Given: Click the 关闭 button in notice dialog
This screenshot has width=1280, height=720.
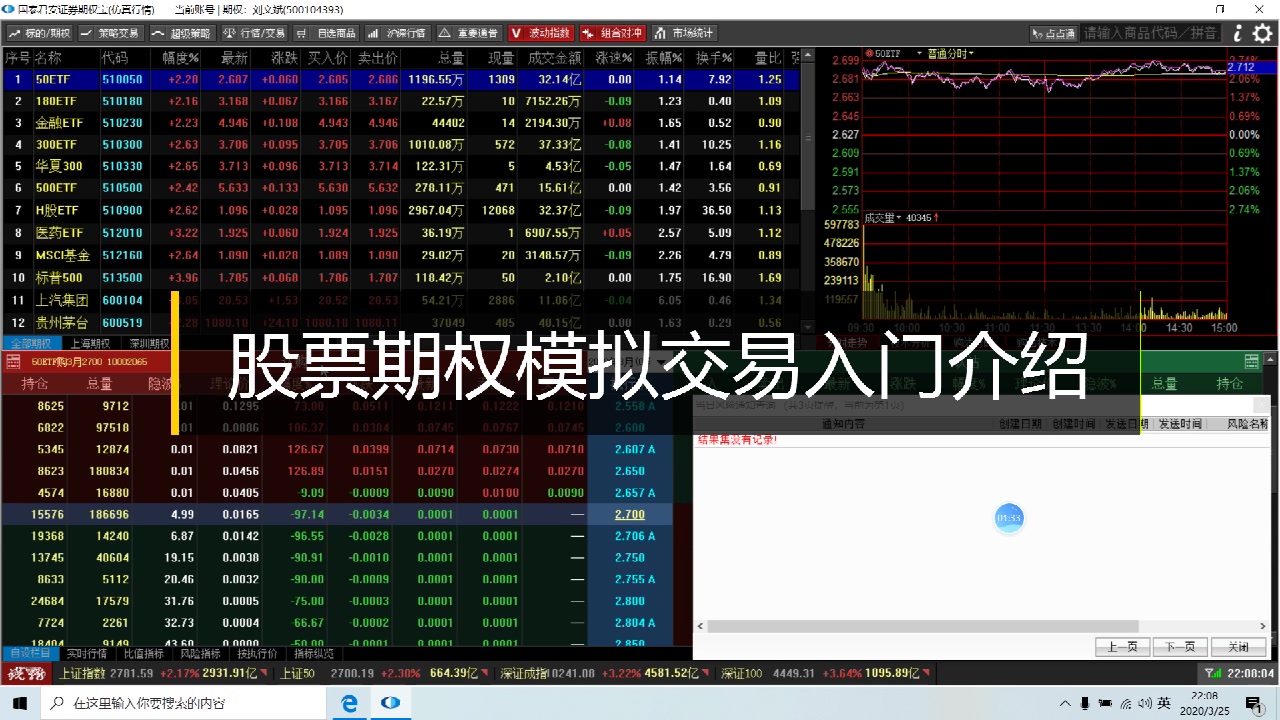Looking at the screenshot, I should coord(1238,647).
